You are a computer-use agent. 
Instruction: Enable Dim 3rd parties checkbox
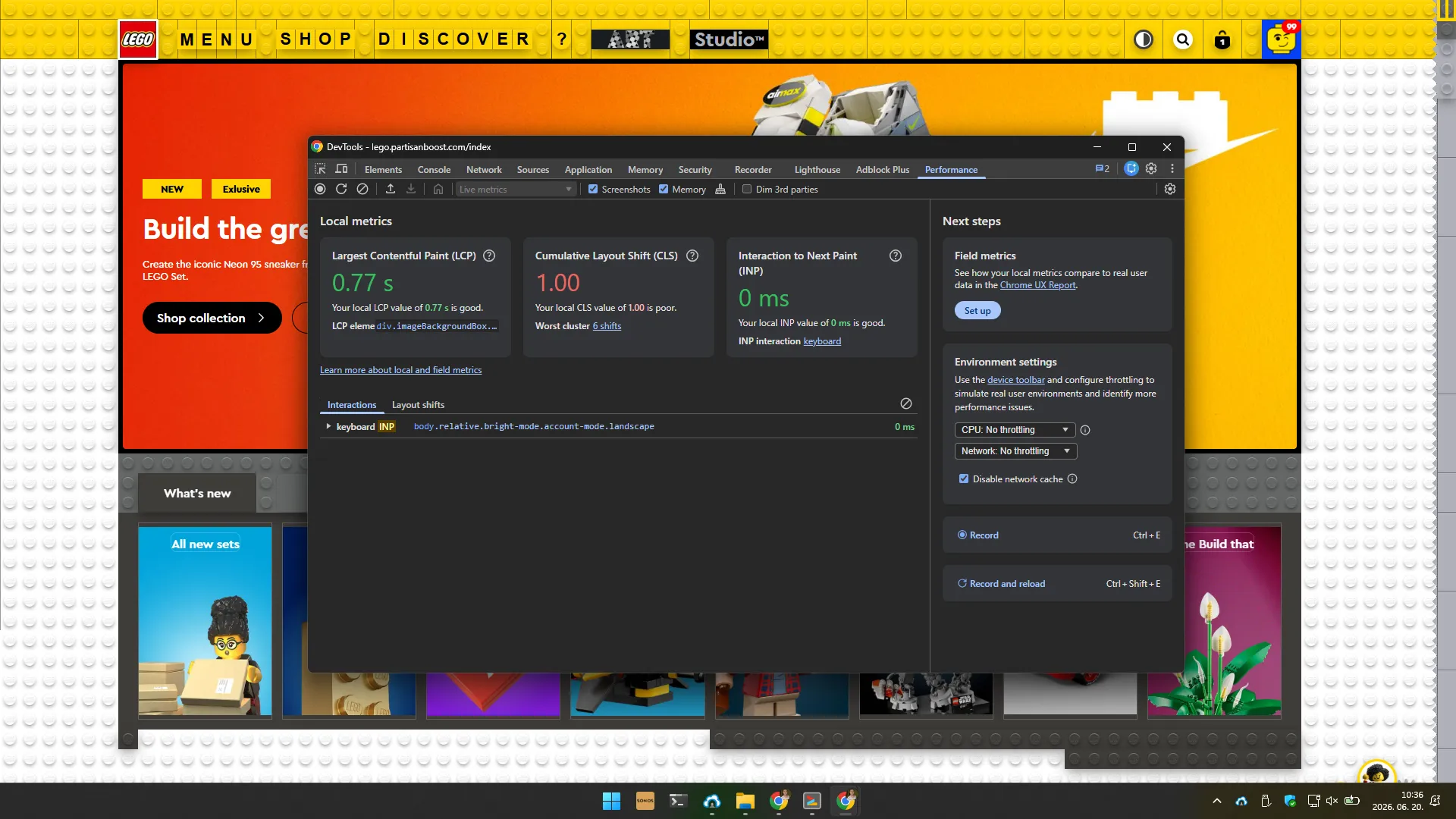747,189
